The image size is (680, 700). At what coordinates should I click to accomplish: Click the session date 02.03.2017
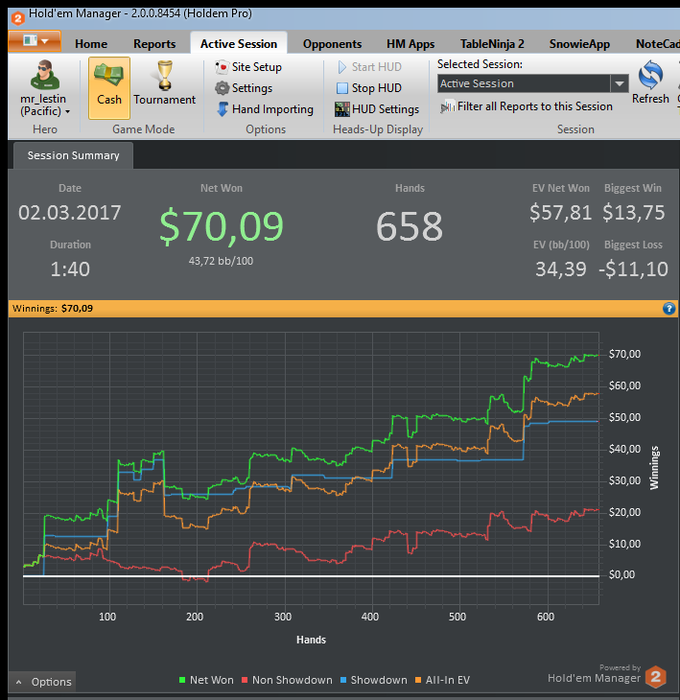click(70, 212)
